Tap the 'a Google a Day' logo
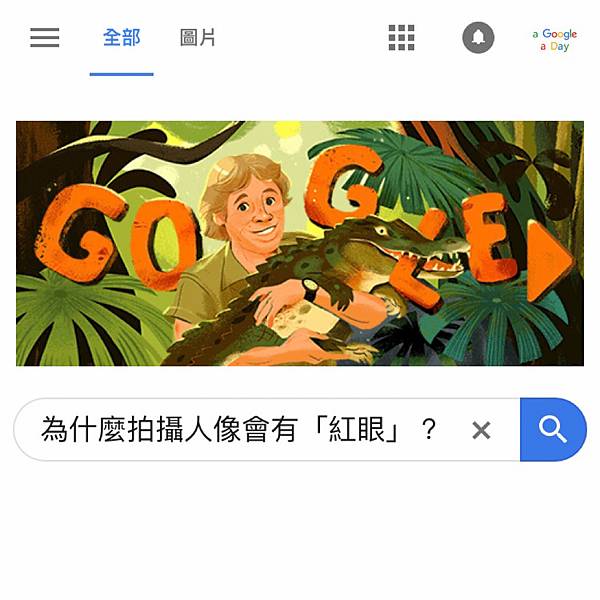 pyautogui.click(x=554, y=40)
